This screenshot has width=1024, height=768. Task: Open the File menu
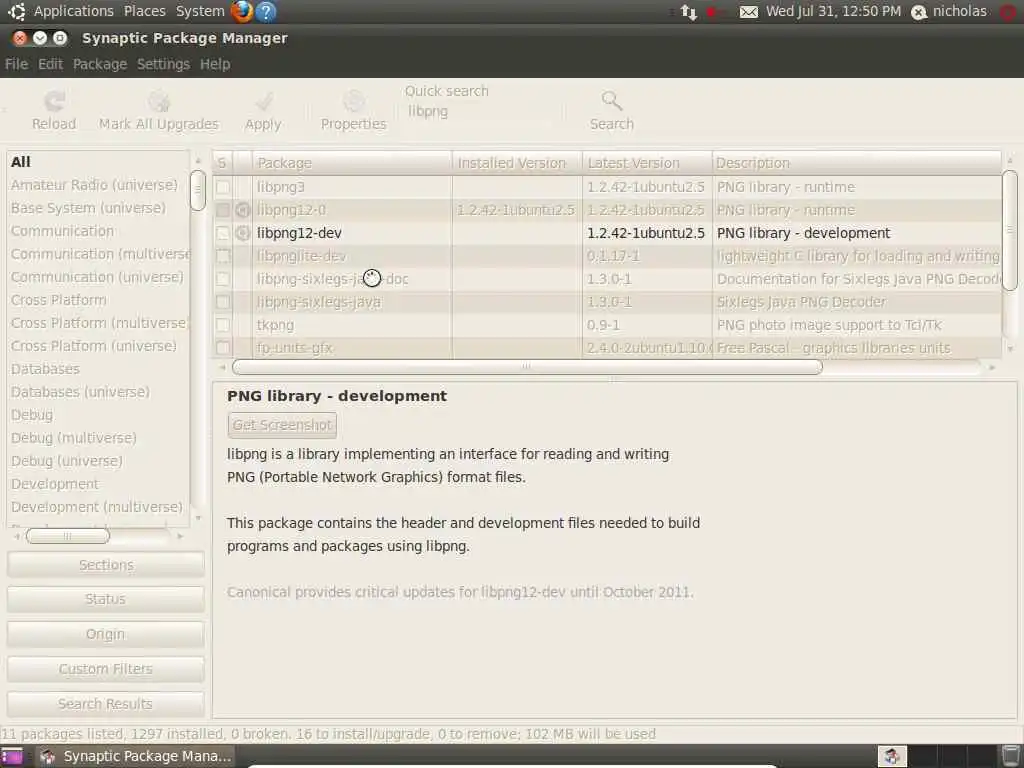pos(16,64)
